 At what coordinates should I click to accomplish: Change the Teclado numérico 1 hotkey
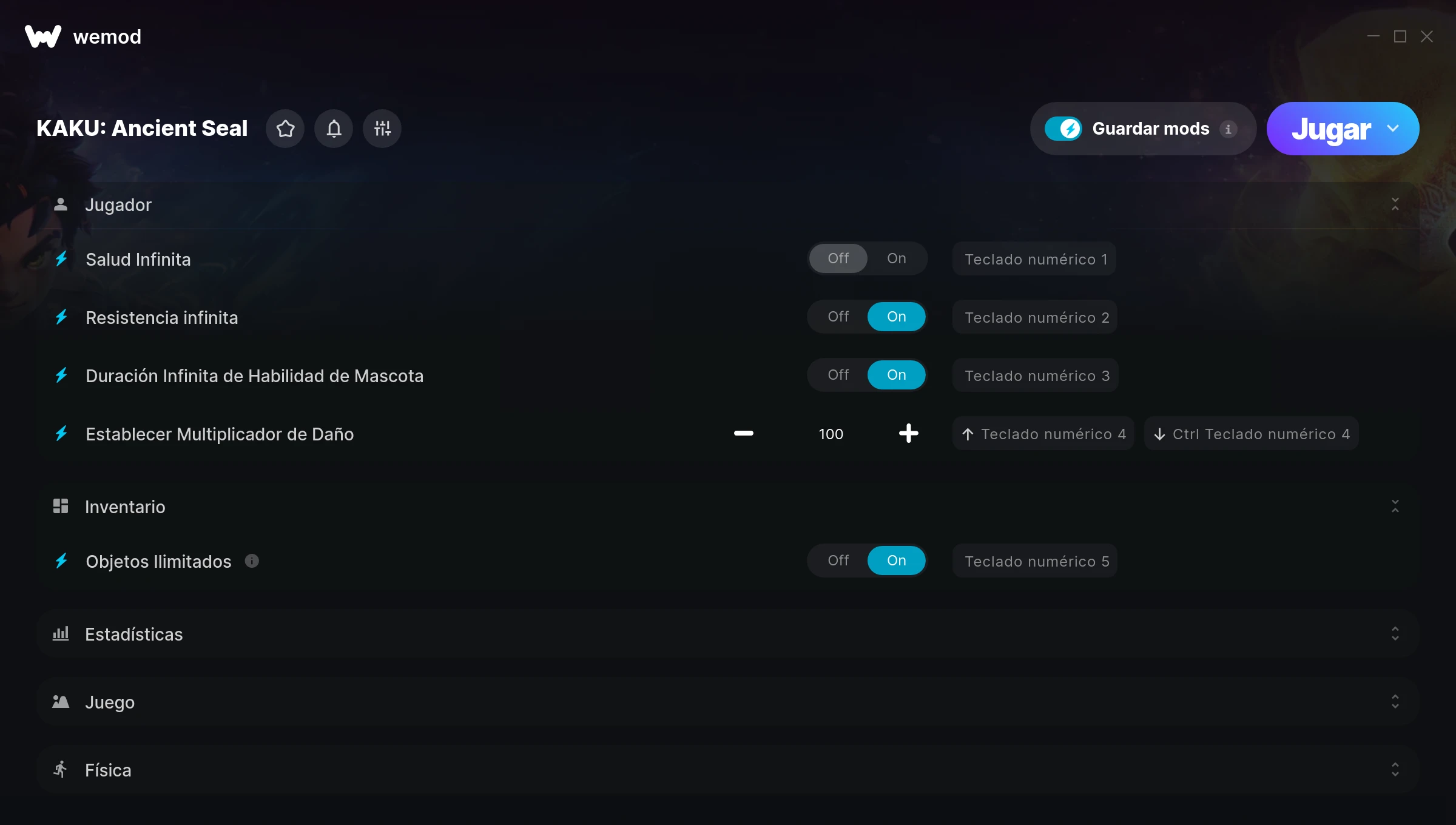pyautogui.click(x=1034, y=259)
